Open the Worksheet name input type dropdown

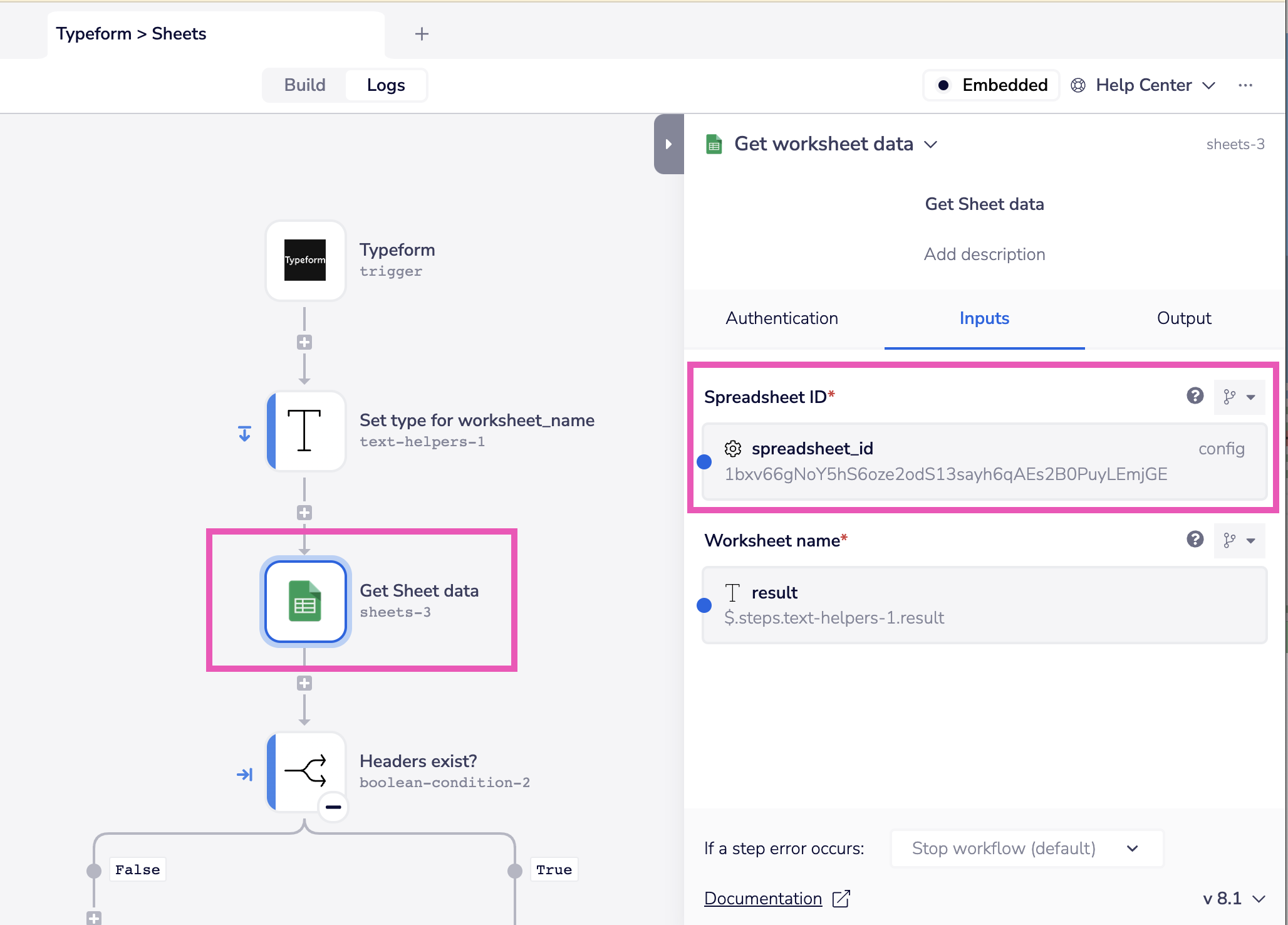[1239, 540]
